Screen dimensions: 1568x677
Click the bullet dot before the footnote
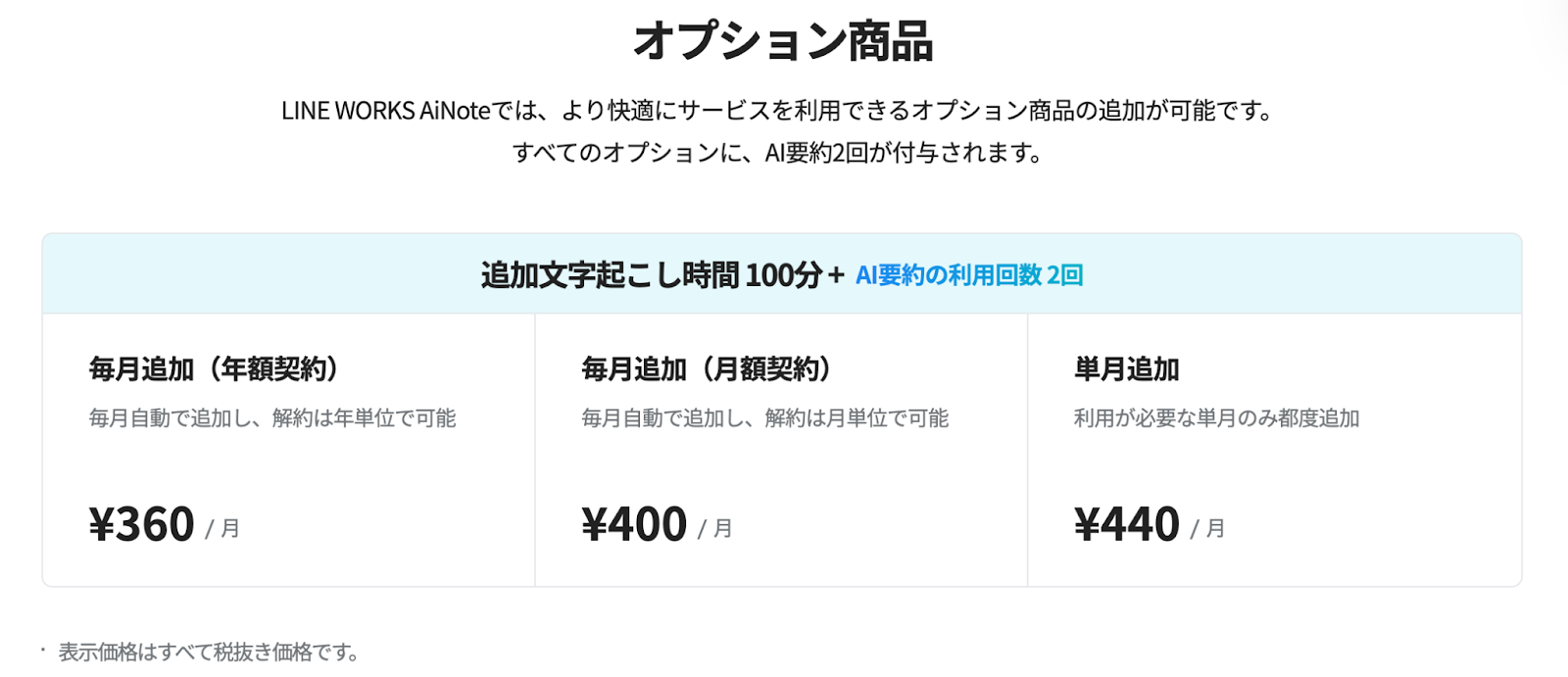click(x=44, y=649)
